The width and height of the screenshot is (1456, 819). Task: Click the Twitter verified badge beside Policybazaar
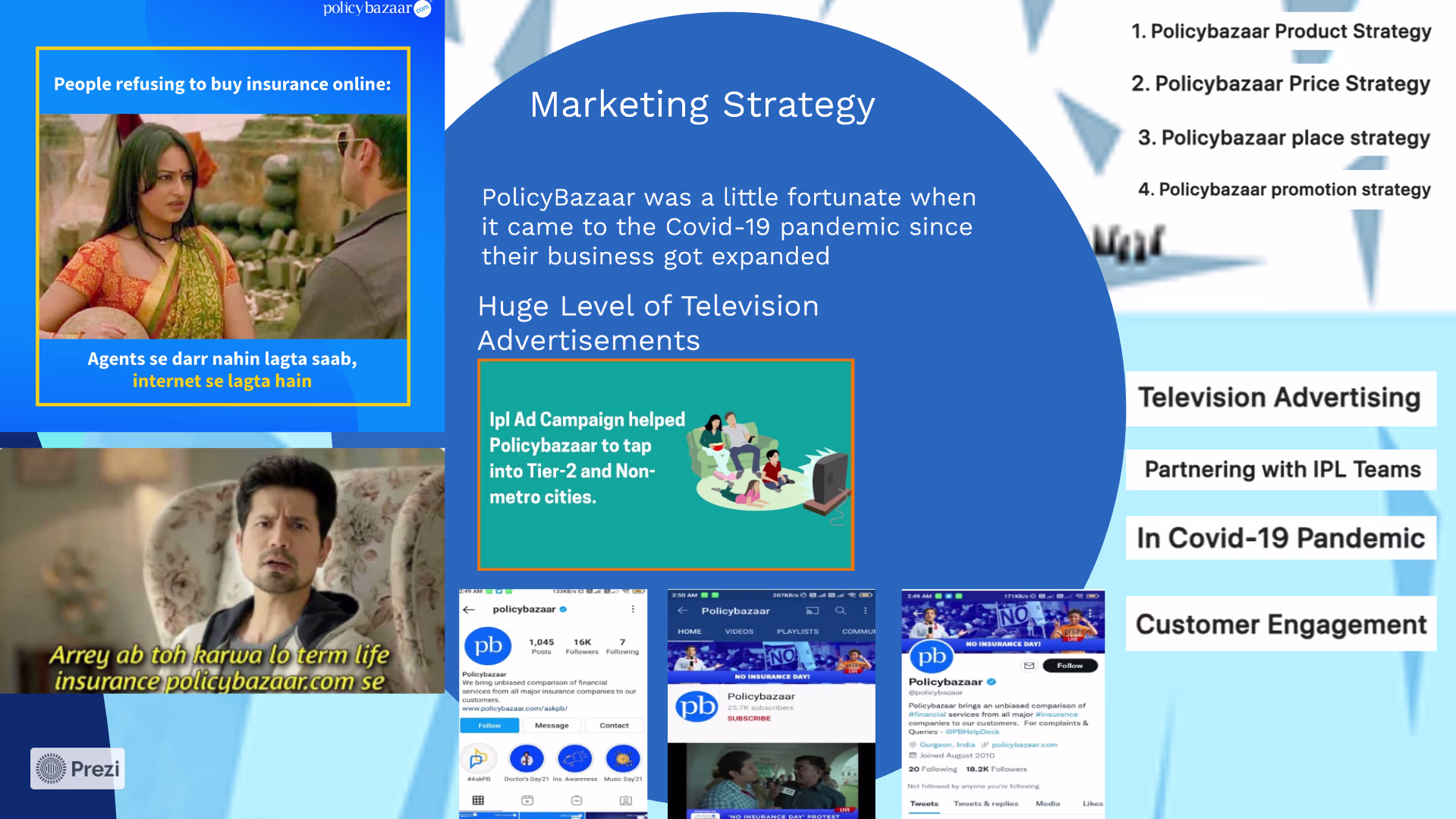coord(991,682)
